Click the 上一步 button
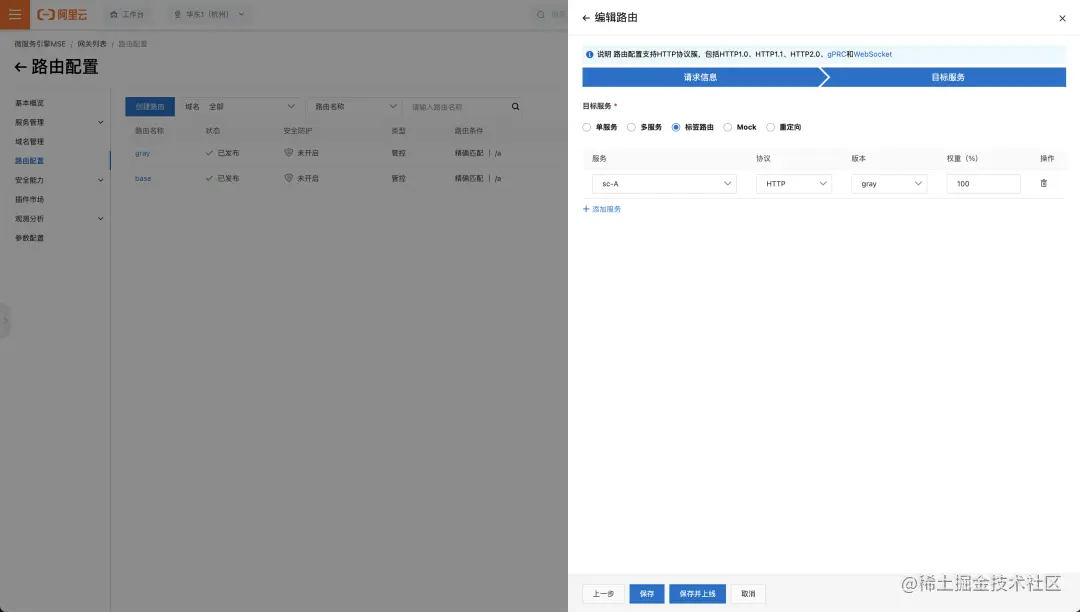Viewport: 1080px width, 612px height. coord(603,593)
